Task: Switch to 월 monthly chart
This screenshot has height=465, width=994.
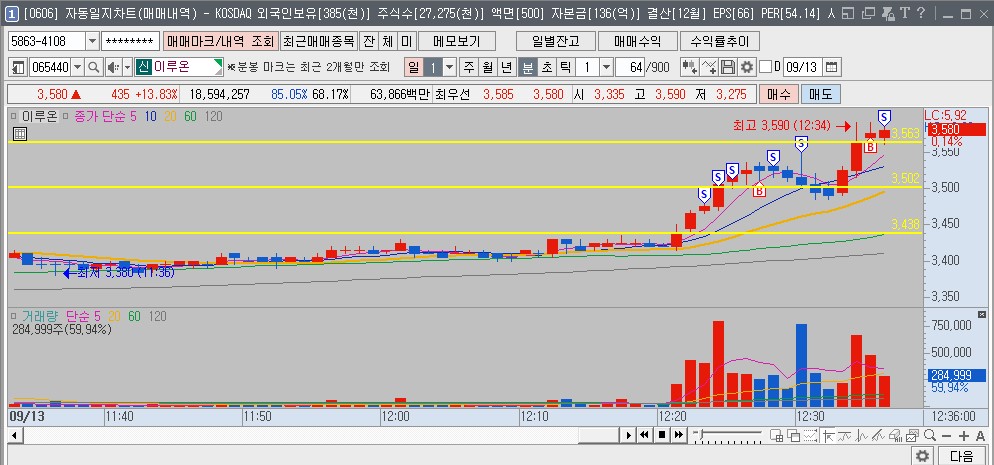Action: point(487,67)
